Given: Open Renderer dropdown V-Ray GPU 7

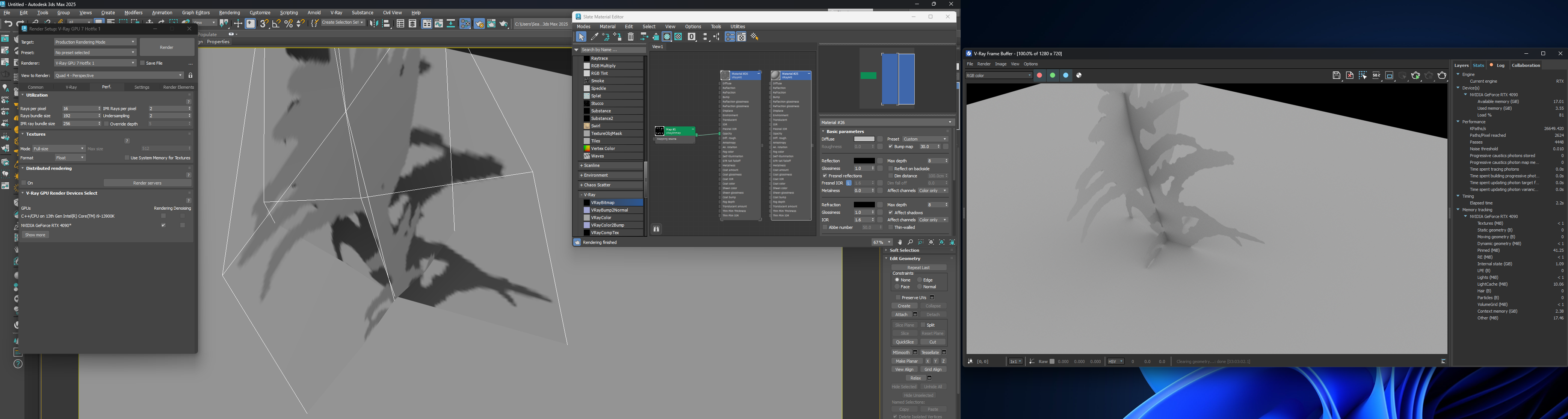Looking at the screenshot, I should tap(95, 64).
